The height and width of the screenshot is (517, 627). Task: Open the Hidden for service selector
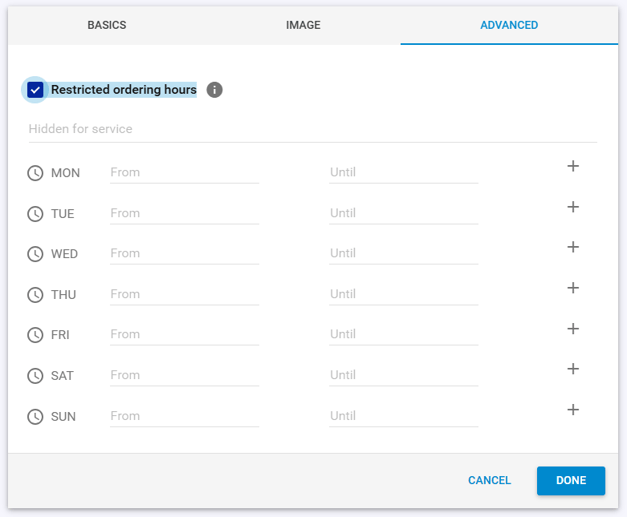coord(313,129)
